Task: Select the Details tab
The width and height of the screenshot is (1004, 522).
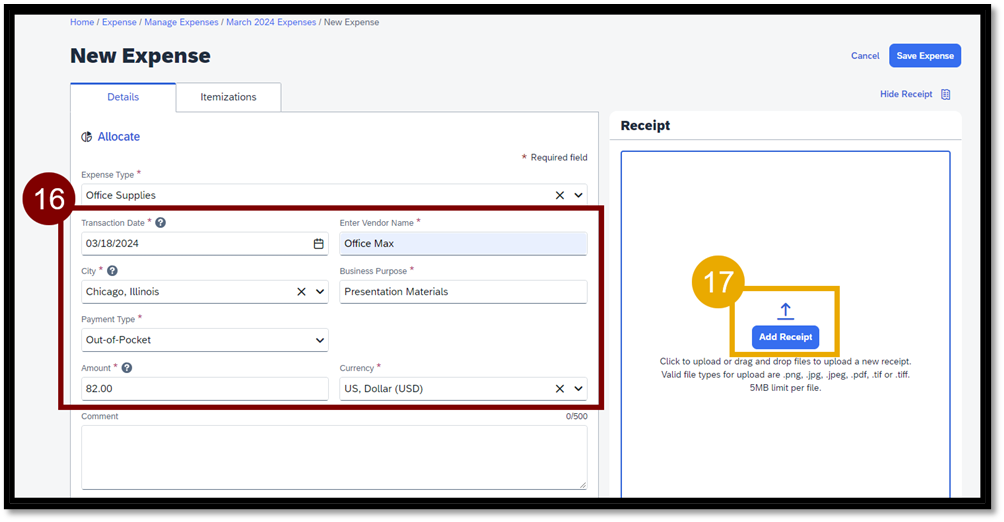Action: coord(123,97)
